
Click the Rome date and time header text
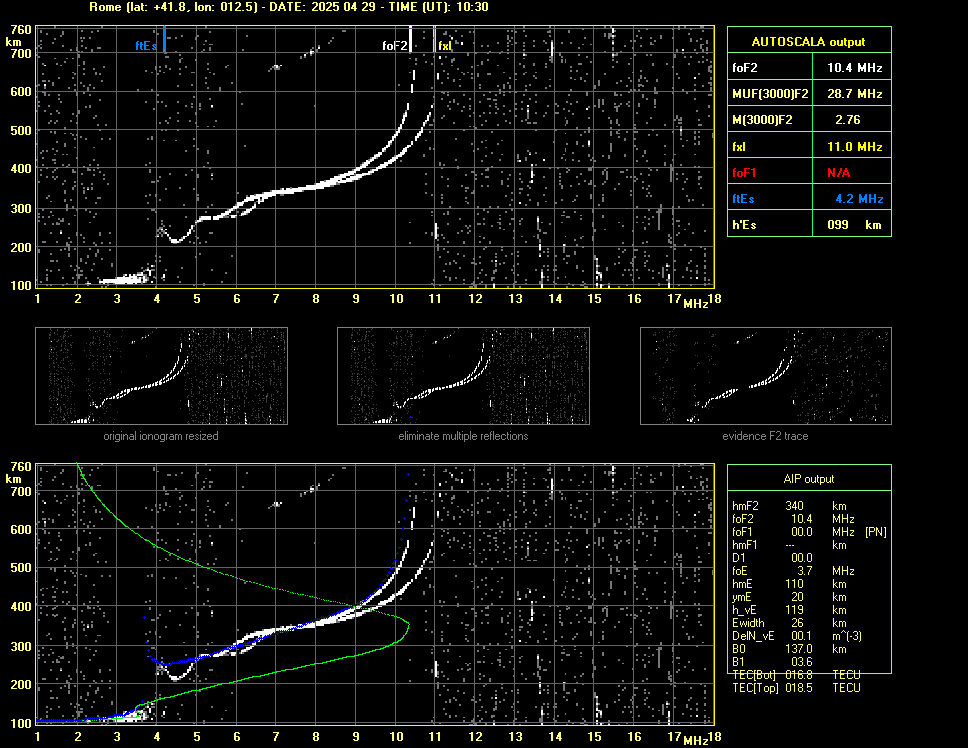pyautogui.click(x=289, y=7)
